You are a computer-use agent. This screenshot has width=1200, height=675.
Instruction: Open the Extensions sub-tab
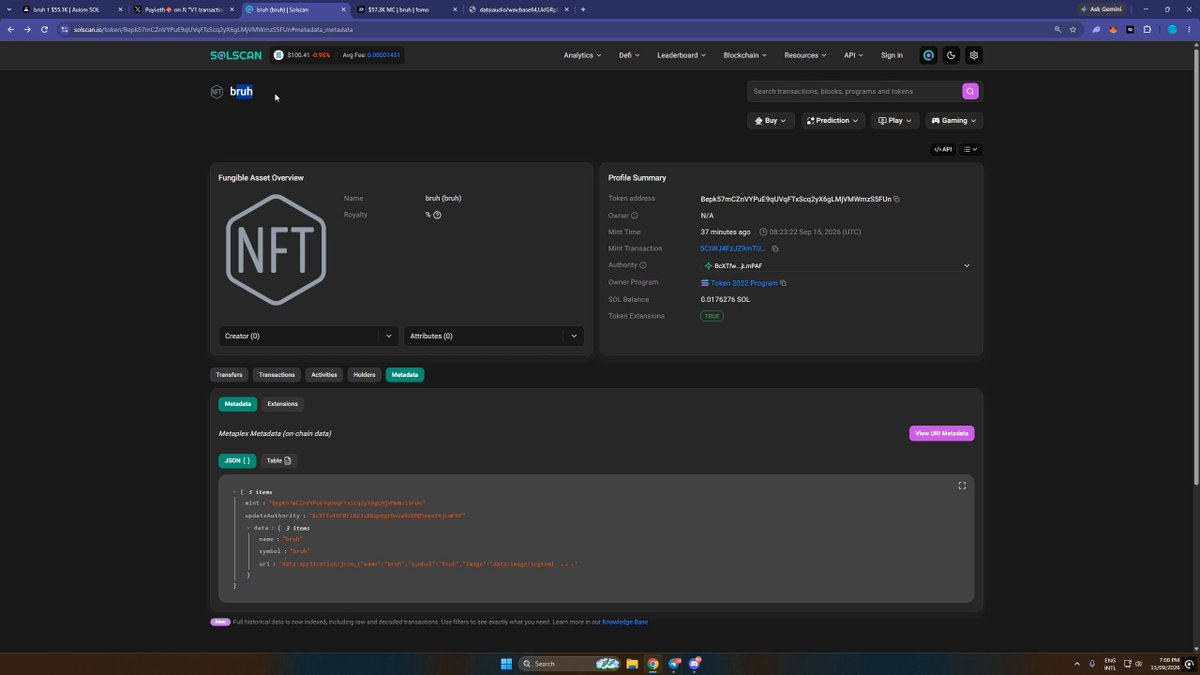pyautogui.click(x=283, y=404)
